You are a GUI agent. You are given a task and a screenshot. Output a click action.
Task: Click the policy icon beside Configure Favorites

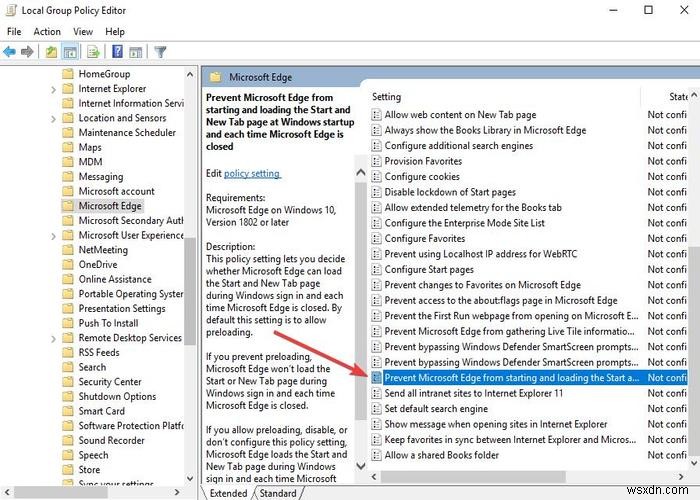coord(376,238)
